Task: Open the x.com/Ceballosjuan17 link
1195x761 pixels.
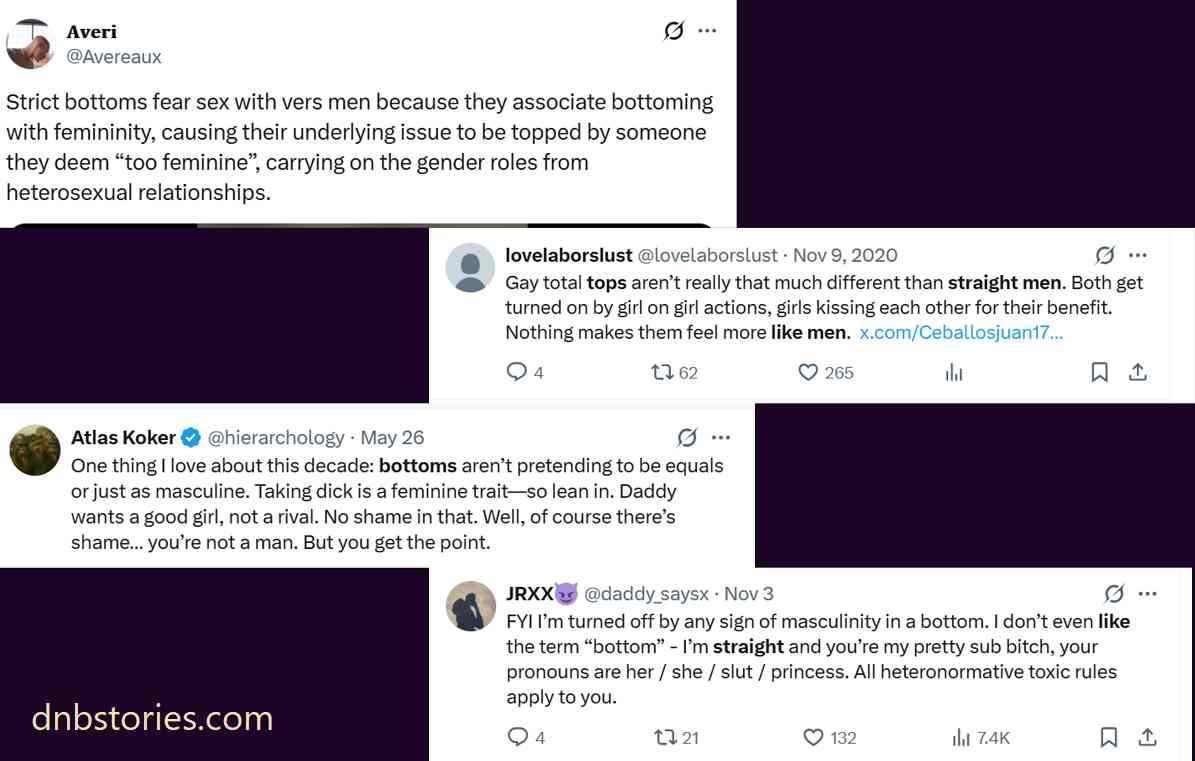Action: tap(960, 332)
